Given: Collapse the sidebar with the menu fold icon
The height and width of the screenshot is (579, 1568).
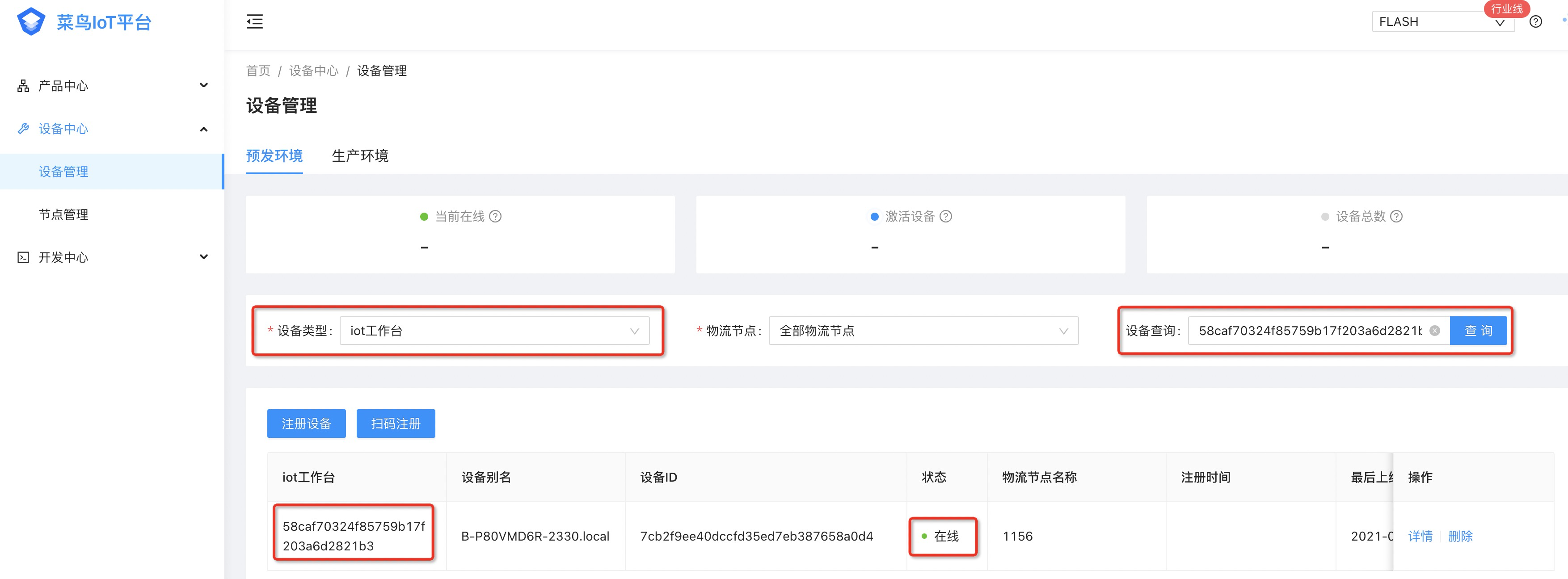Looking at the screenshot, I should coord(254,22).
